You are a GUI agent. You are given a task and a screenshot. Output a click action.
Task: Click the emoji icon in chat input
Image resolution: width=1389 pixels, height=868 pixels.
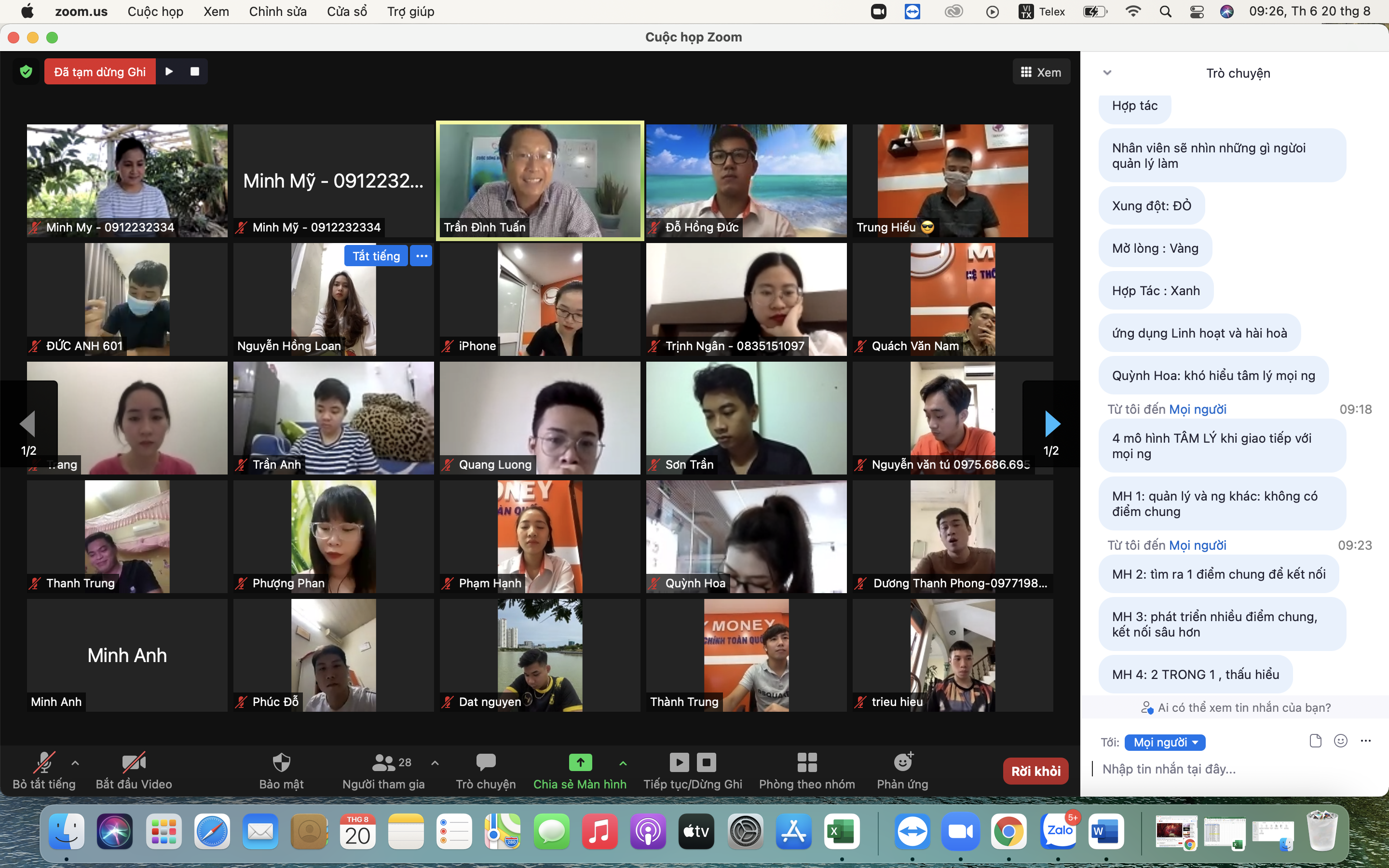[1341, 741]
